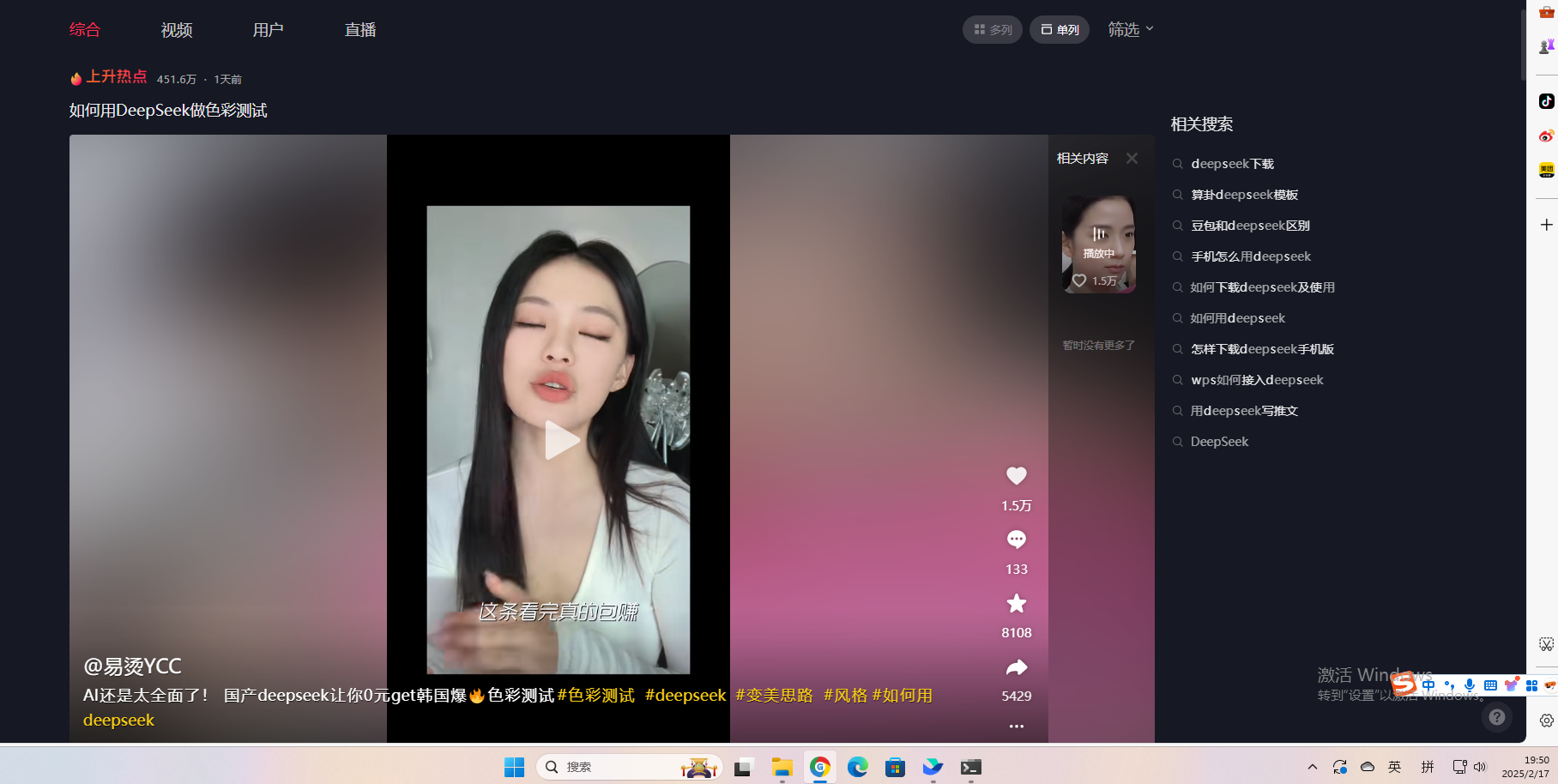Open the toolbox icon in browser sidebar
Image resolution: width=1558 pixels, height=784 pixels.
pos(1546,11)
